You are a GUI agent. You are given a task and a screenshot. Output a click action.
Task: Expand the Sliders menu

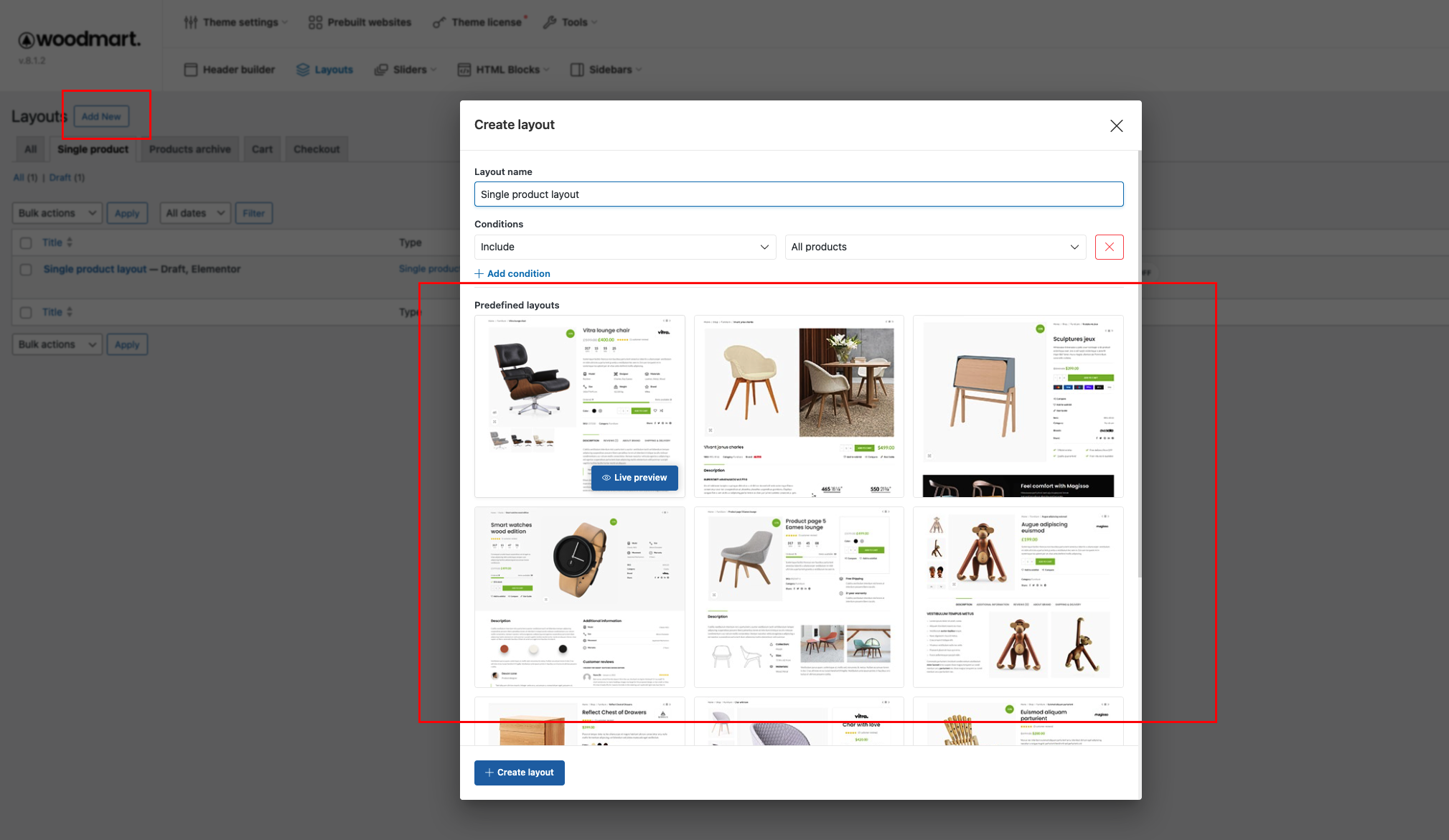[406, 70]
